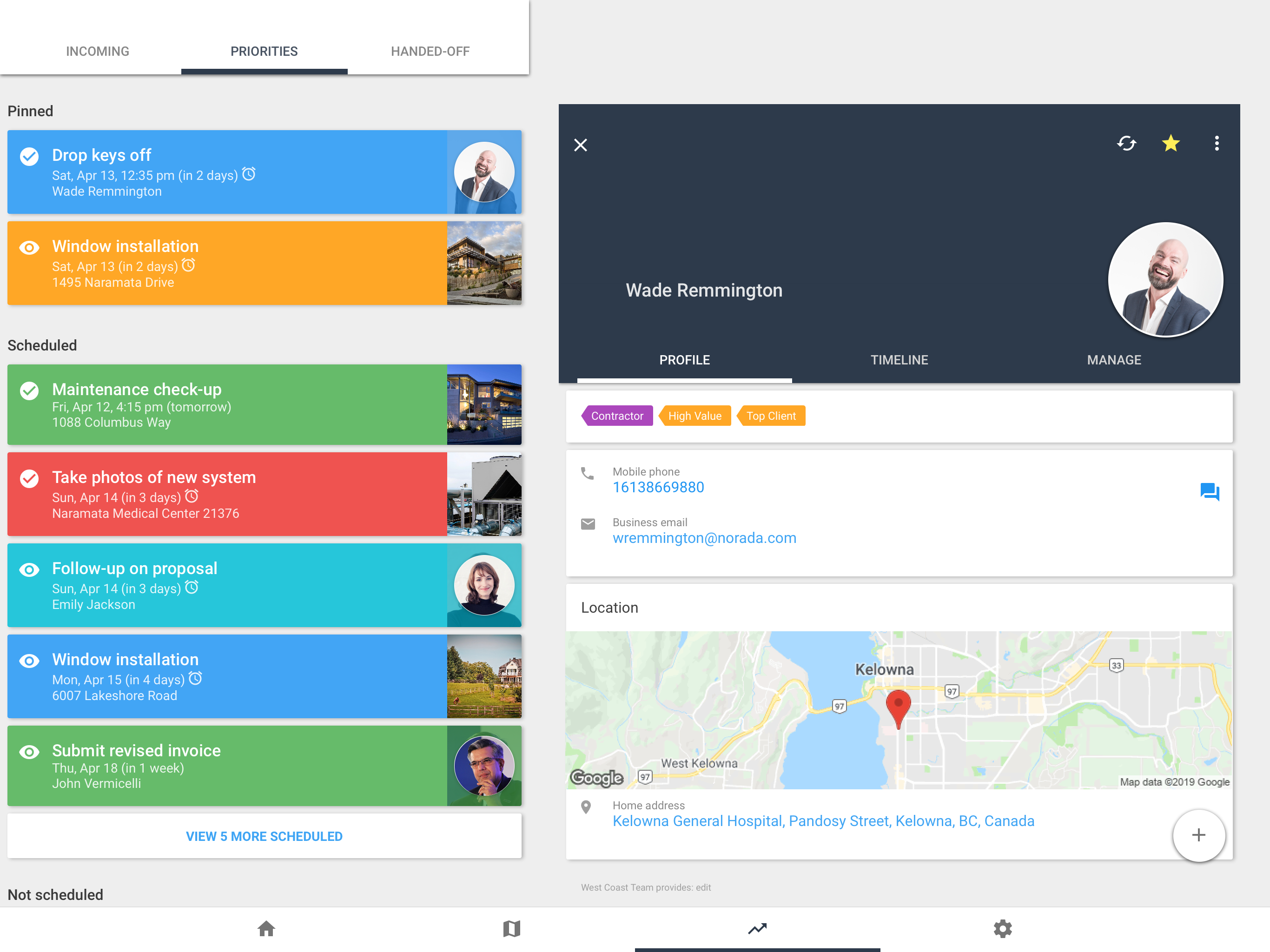Click alarm icon on Follow-up on proposal
Image resolution: width=1270 pixels, height=952 pixels.
[192, 588]
